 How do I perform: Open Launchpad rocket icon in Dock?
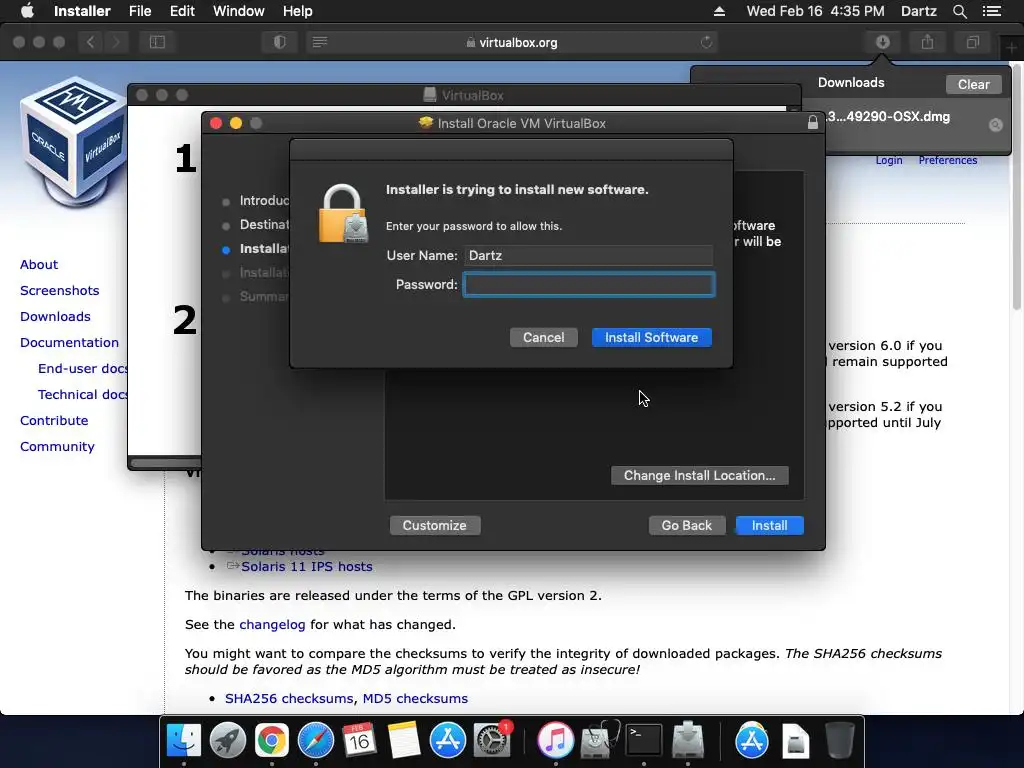coord(228,741)
